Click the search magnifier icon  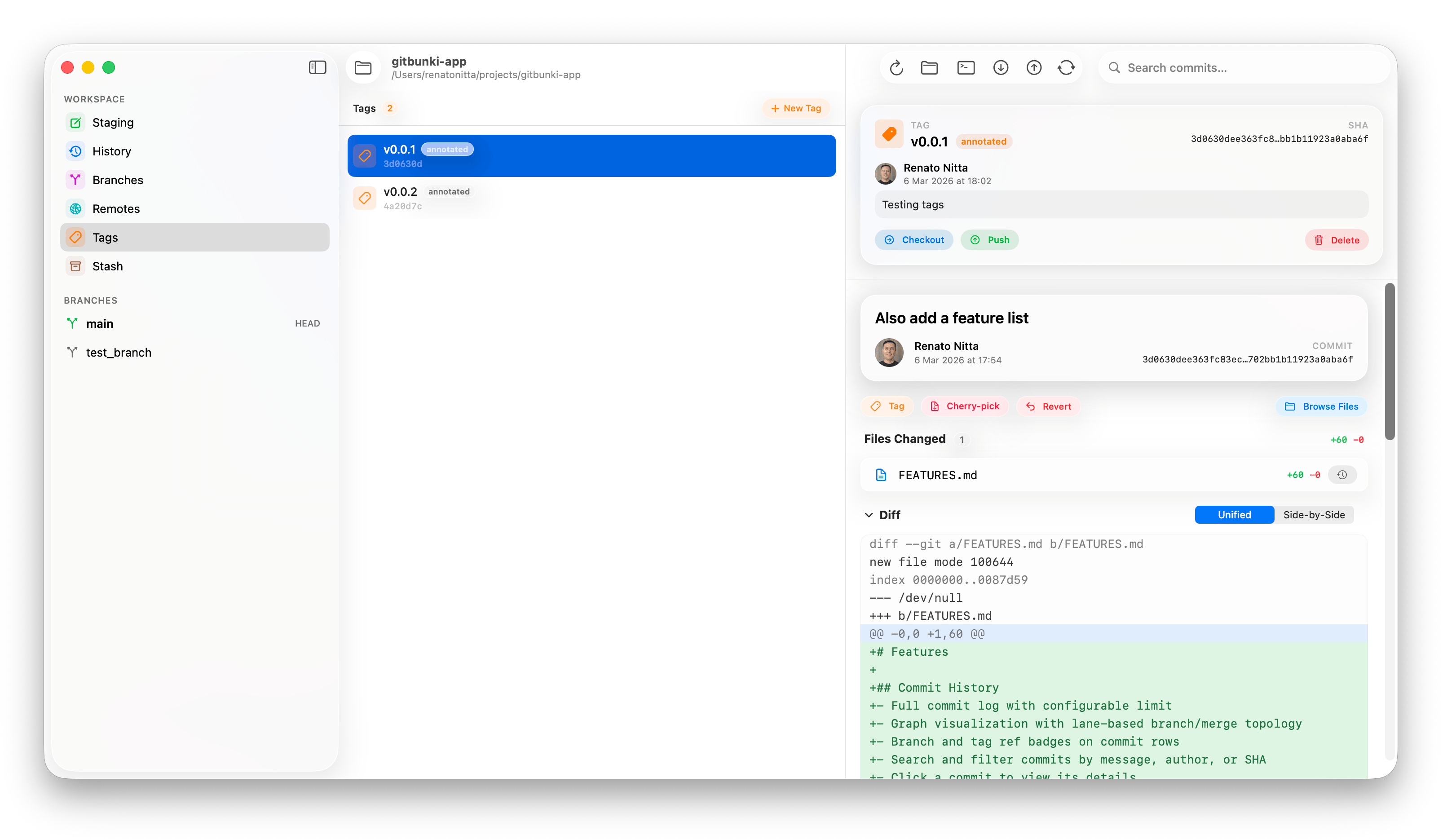coord(1114,68)
